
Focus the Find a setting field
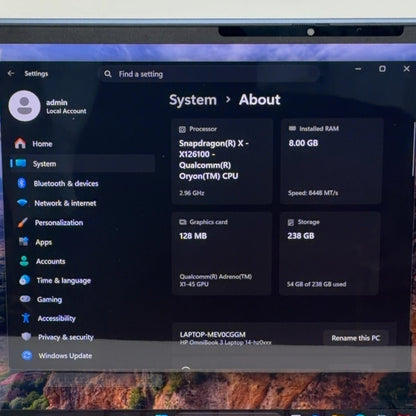tap(209, 74)
